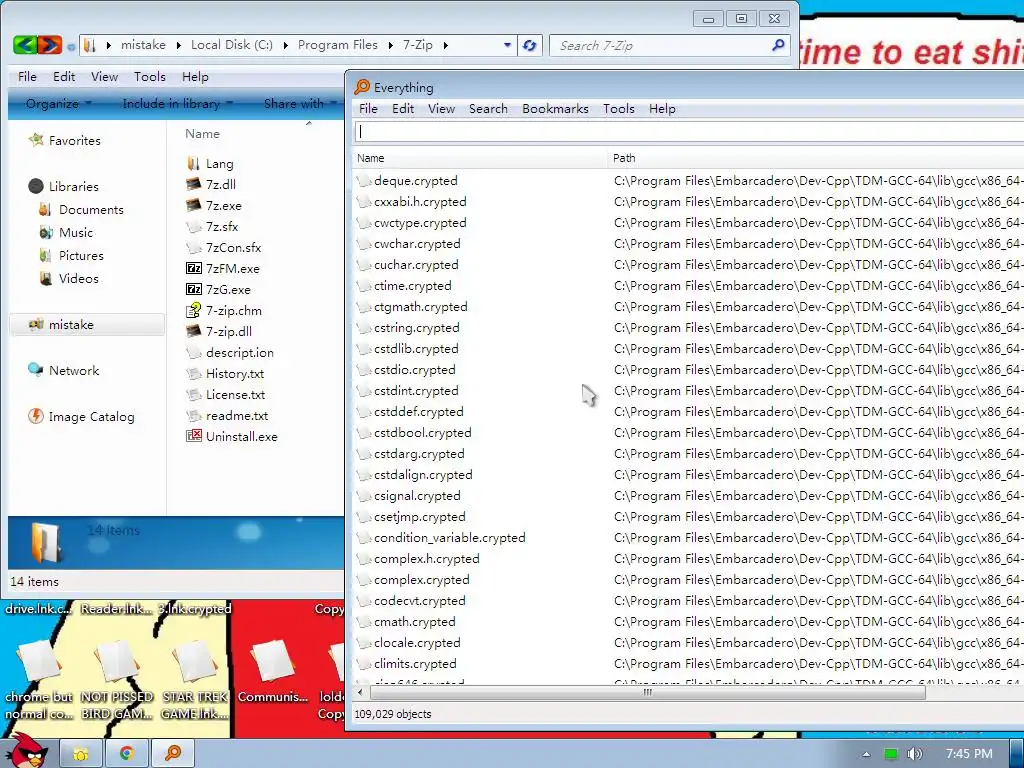The image size is (1024, 768).
Task: Show hidden tray icons arrow
Action: (x=866, y=754)
